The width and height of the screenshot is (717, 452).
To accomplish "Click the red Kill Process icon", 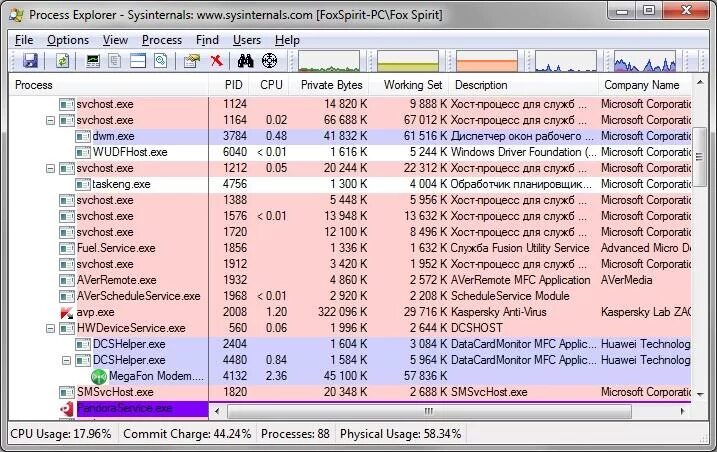I will pos(216,60).
